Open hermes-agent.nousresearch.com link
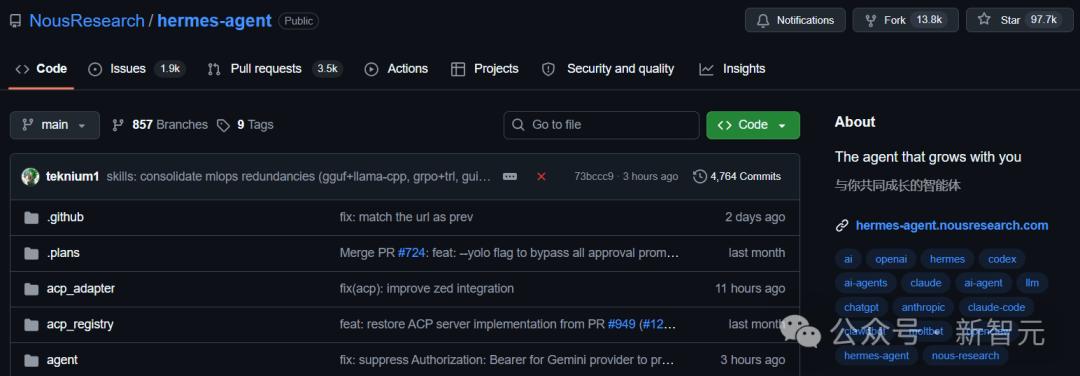Screen dimensions: 1080x376 click(952, 225)
